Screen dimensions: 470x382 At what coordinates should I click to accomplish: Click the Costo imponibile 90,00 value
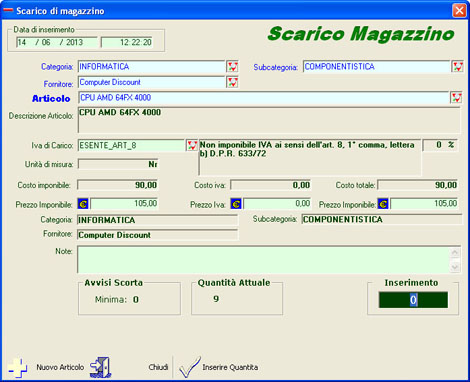[x=118, y=185]
